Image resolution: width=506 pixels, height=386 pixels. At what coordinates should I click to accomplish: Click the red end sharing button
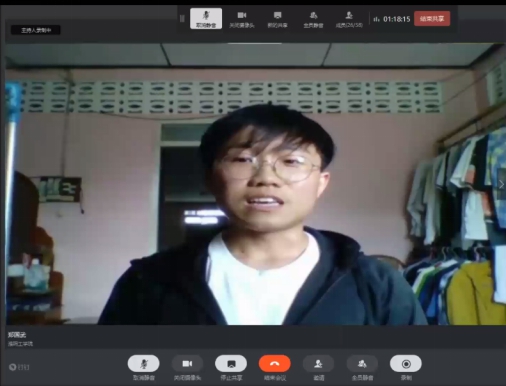pos(432,19)
